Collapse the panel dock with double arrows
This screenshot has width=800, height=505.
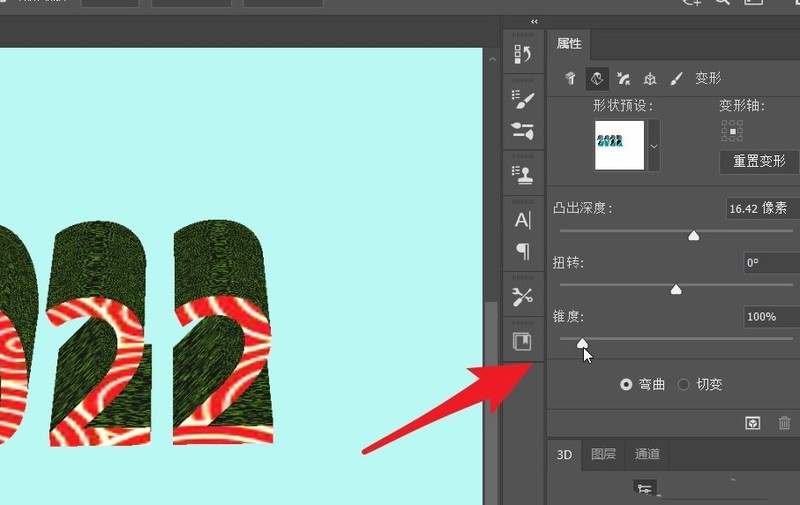(x=534, y=21)
